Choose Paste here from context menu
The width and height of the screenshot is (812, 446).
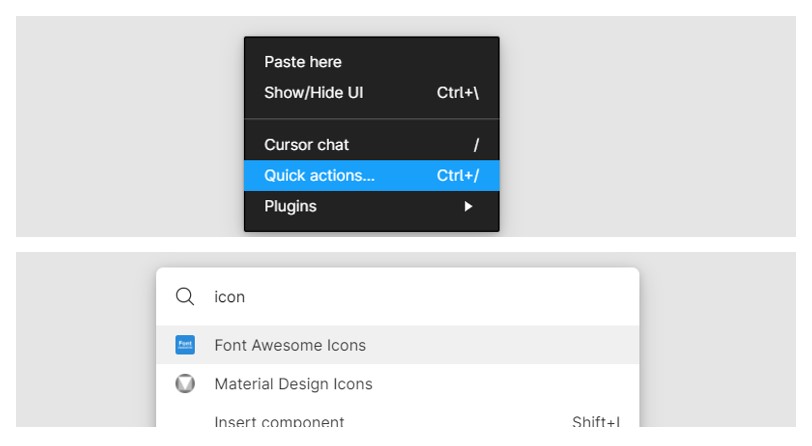pos(303,62)
